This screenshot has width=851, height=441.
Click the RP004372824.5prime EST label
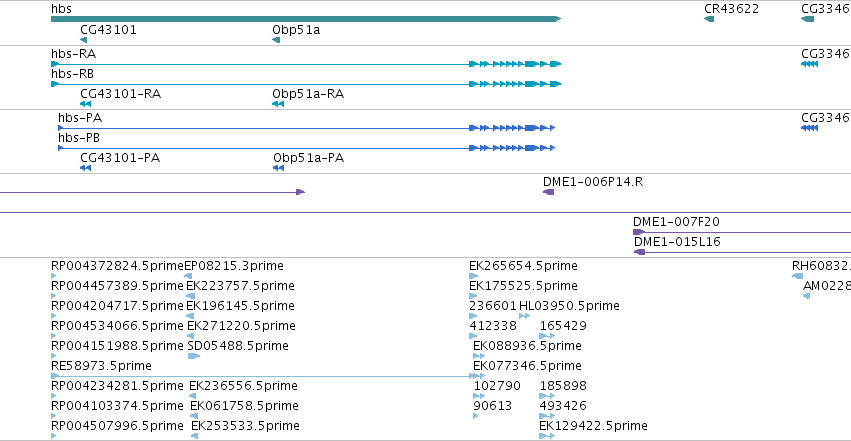117,266
